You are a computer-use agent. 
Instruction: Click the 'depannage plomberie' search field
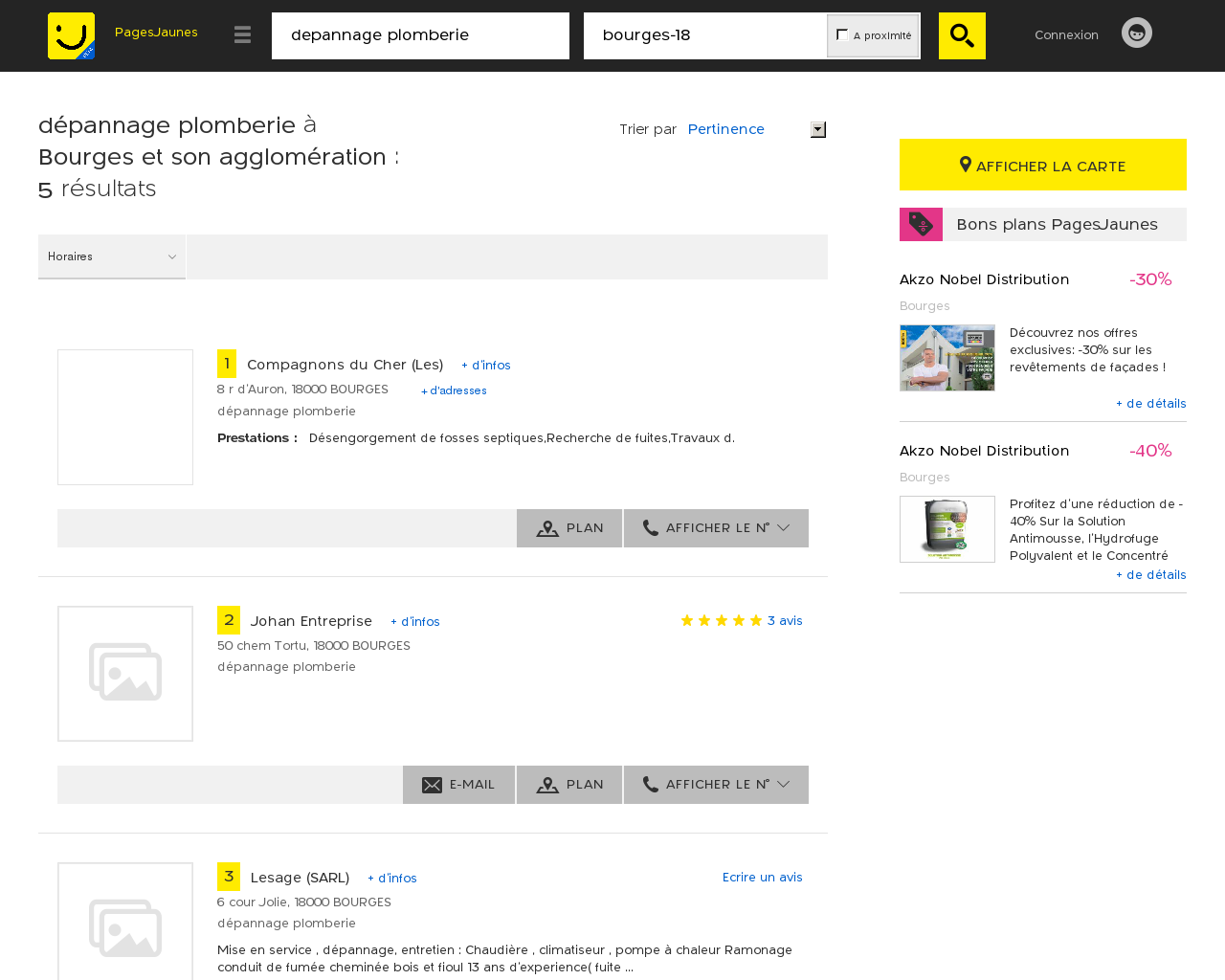point(420,35)
